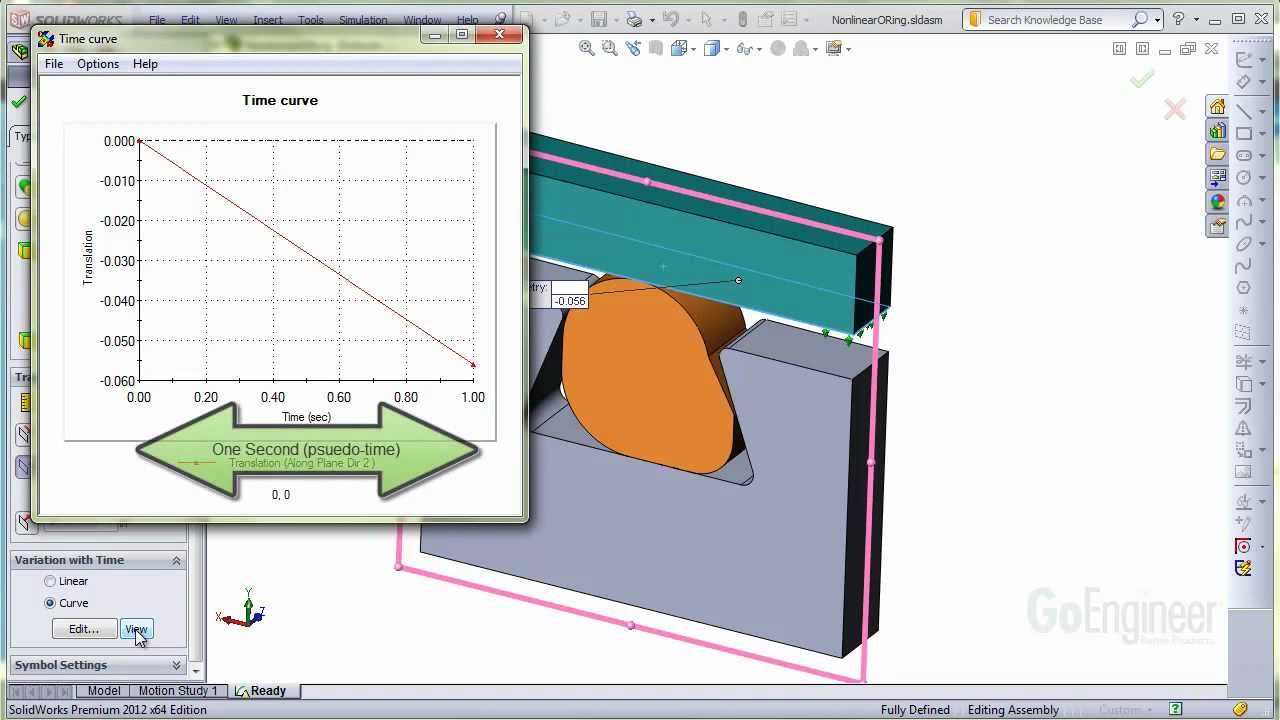The height and width of the screenshot is (720, 1280).
Task: Select the Polygon sketch tool
Action: click(x=1243, y=288)
